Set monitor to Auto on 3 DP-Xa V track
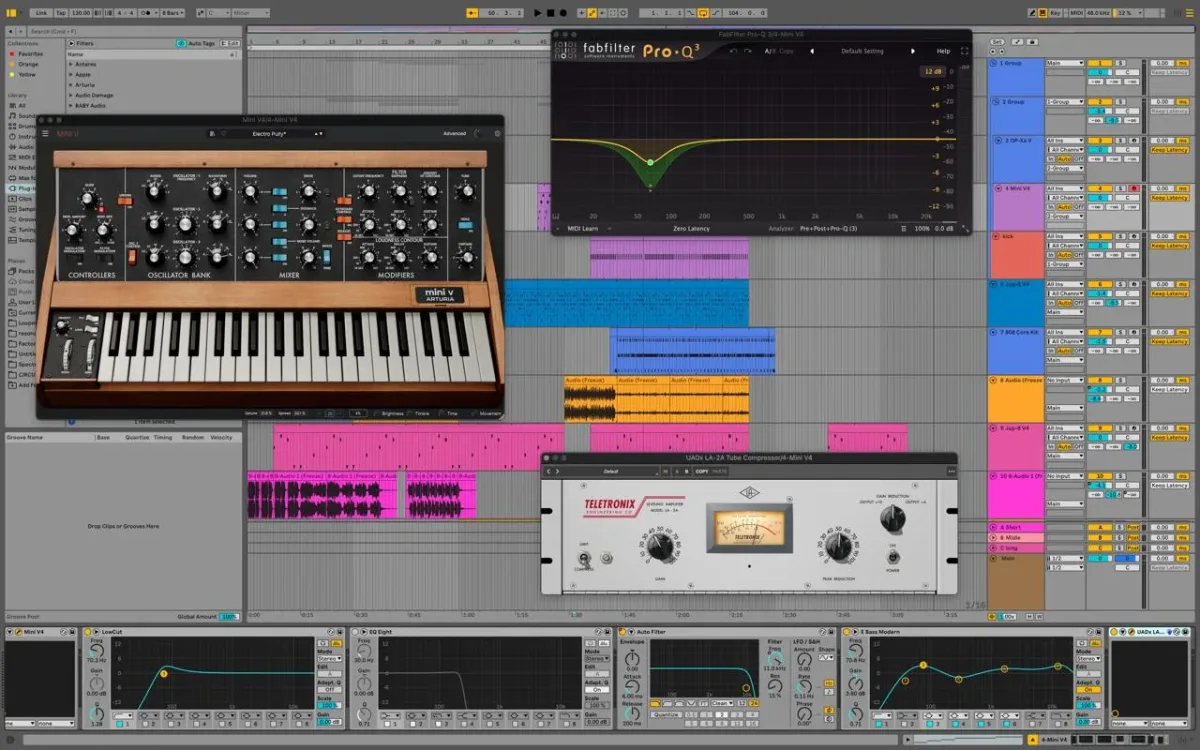The width and height of the screenshot is (1200, 750). pos(1064,159)
